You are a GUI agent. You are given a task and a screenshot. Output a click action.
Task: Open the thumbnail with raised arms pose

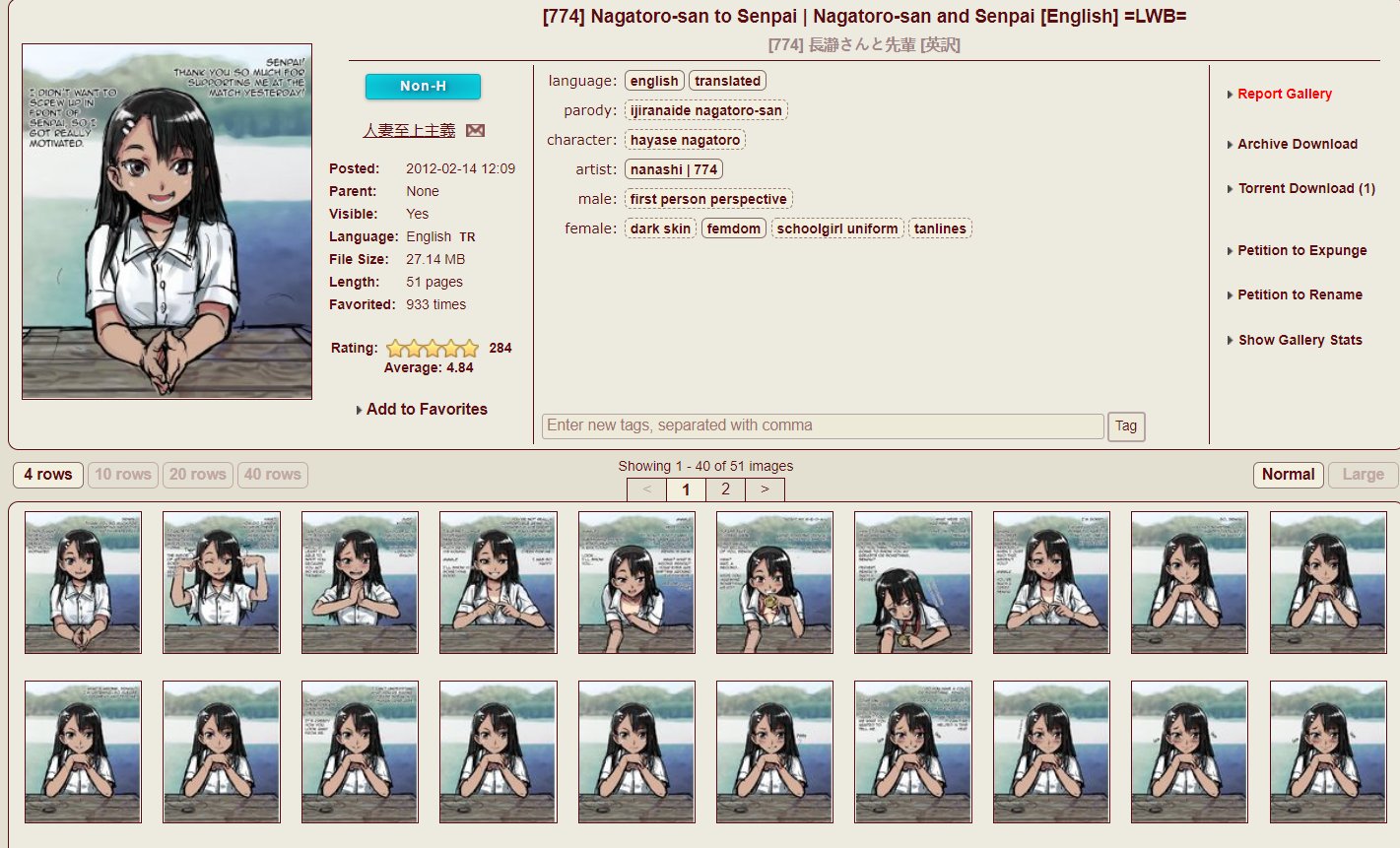click(x=222, y=582)
